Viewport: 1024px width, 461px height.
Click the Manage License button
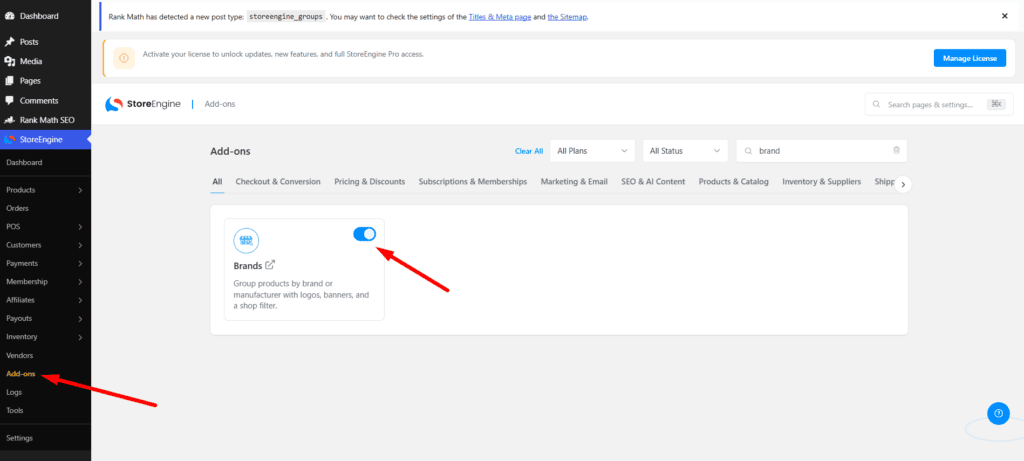[970, 58]
